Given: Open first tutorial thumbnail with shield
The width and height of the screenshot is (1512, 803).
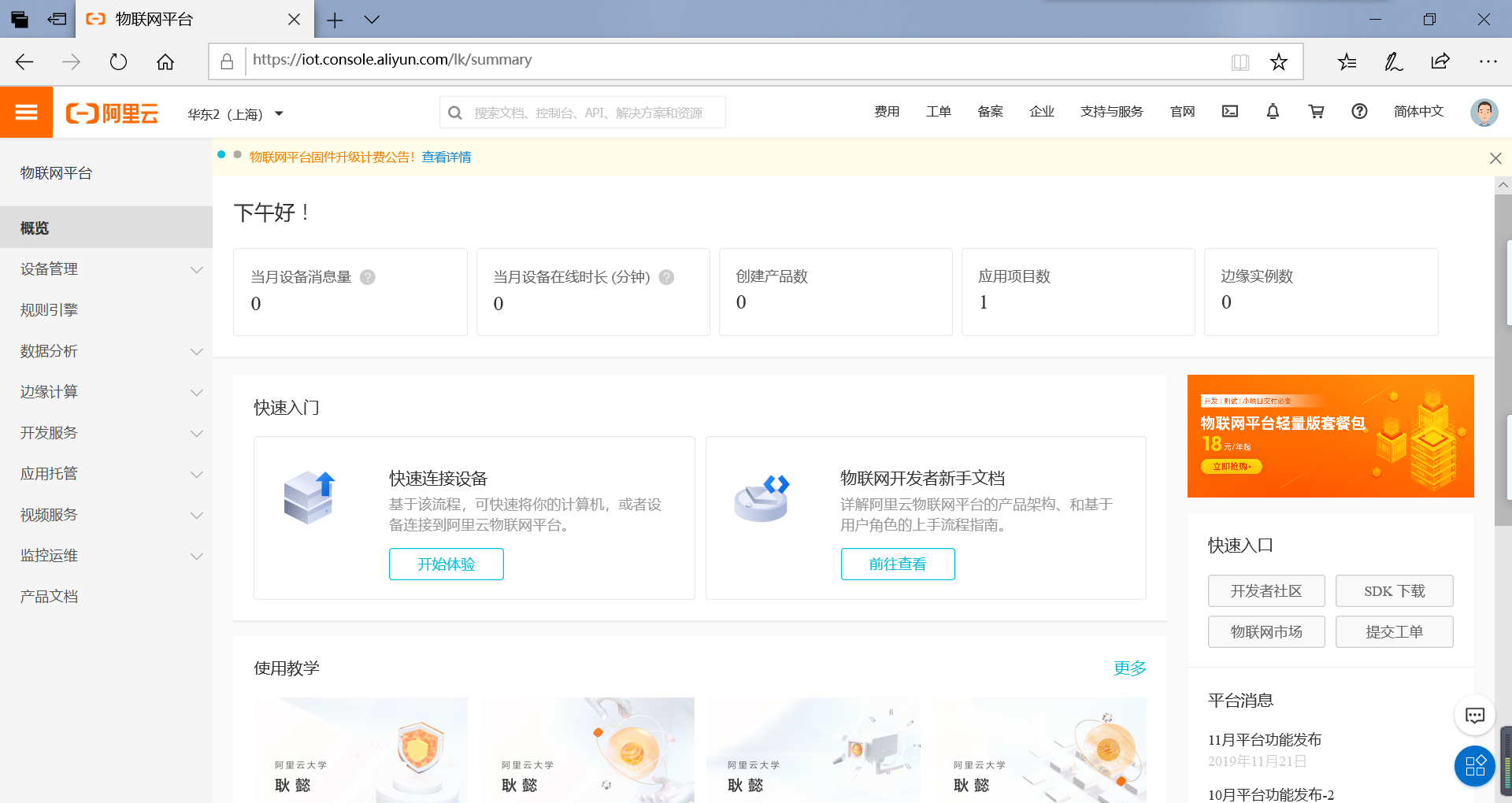Looking at the screenshot, I should click(361, 749).
